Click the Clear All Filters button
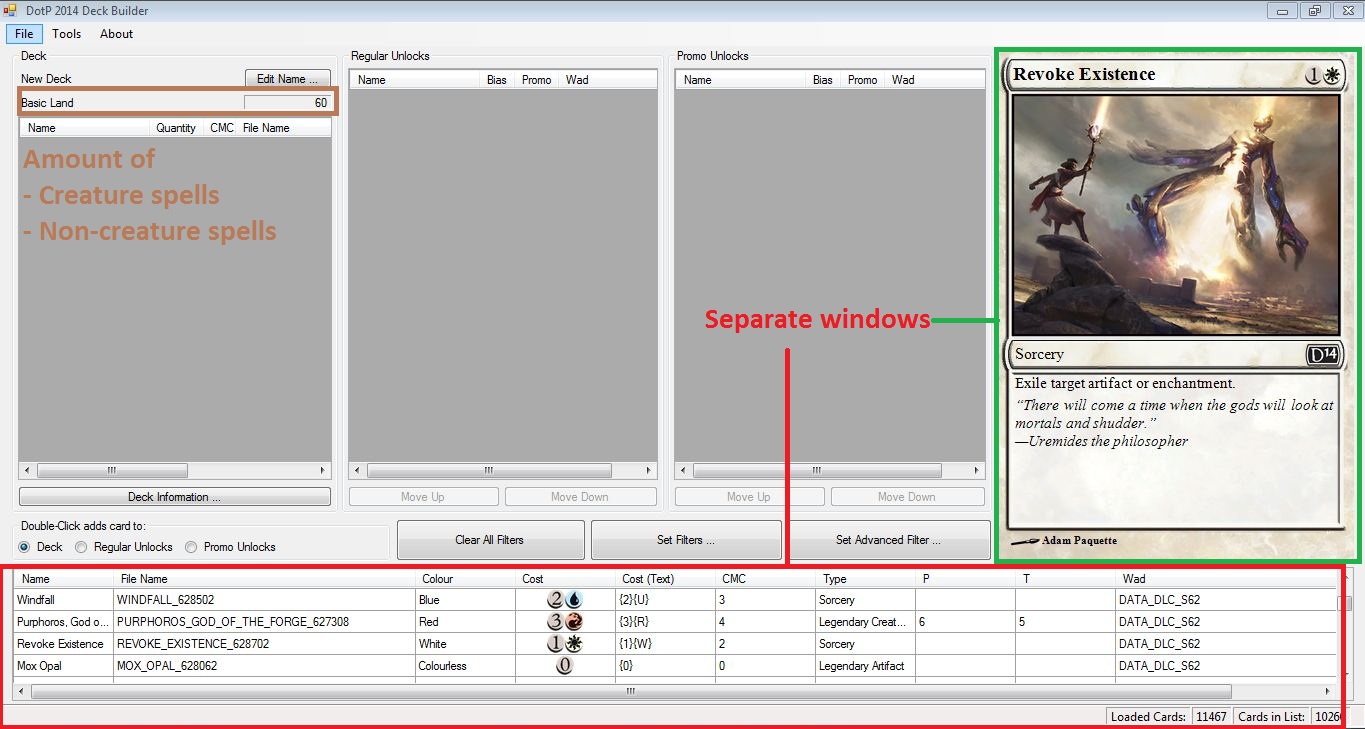The height and width of the screenshot is (729, 1365). pyautogui.click(x=490, y=540)
